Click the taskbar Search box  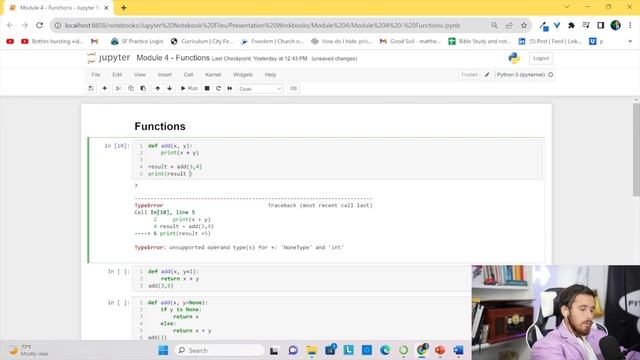click(x=220, y=350)
